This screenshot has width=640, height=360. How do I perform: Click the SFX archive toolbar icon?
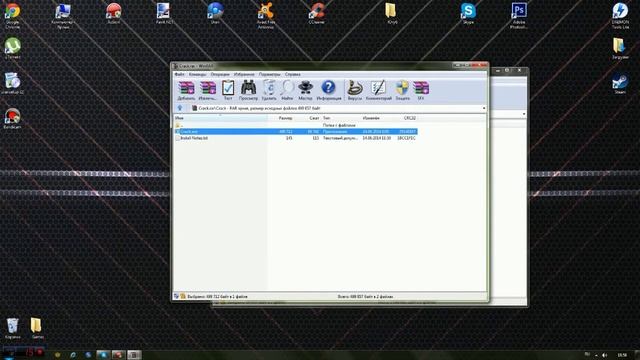(x=421, y=90)
